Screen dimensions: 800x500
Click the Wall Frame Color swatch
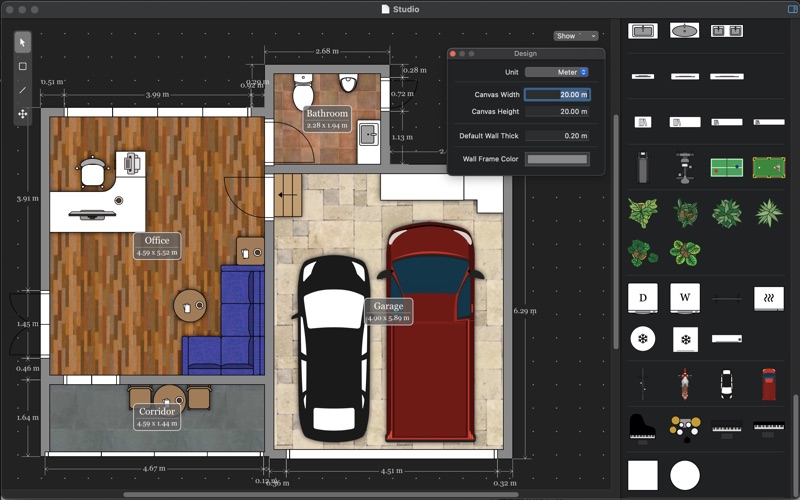(x=557, y=159)
